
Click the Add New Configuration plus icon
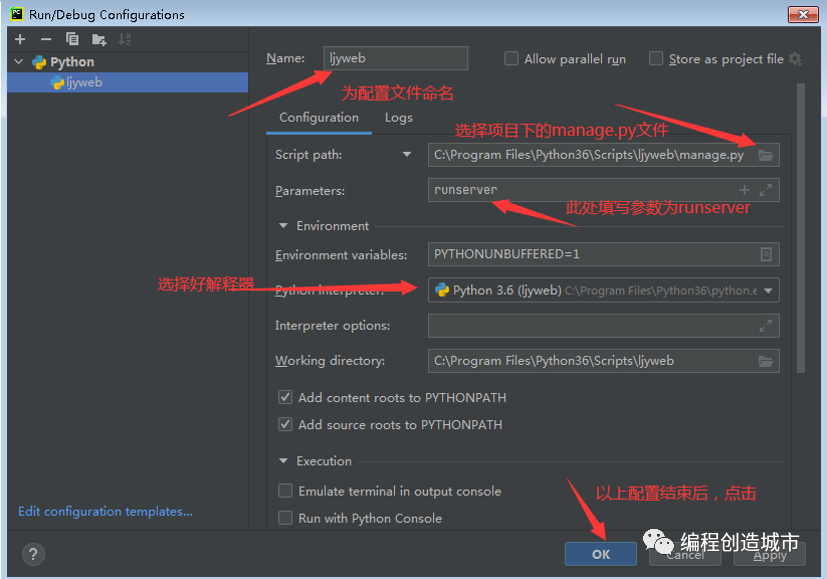20,38
